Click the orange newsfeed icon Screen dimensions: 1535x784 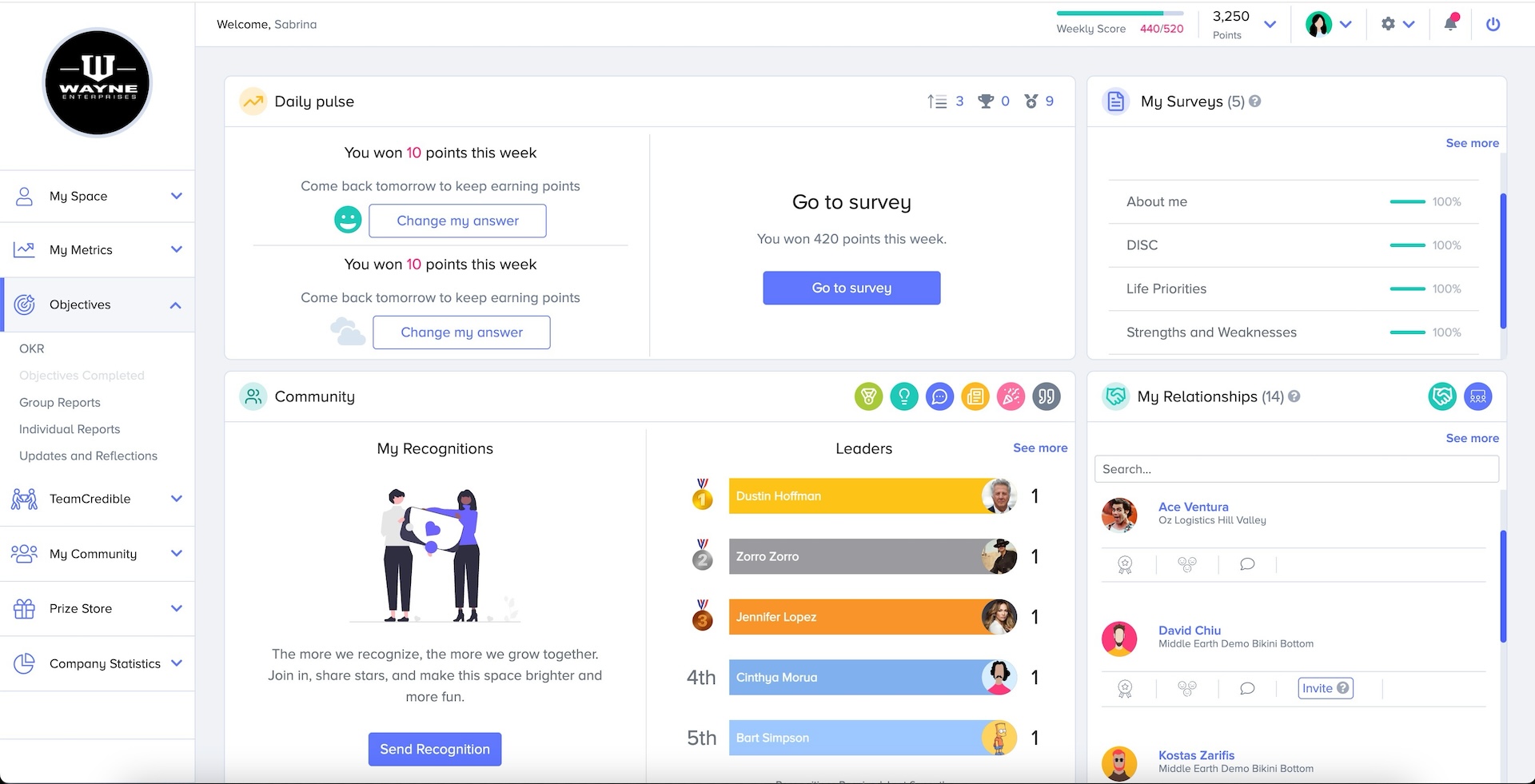point(975,396)
